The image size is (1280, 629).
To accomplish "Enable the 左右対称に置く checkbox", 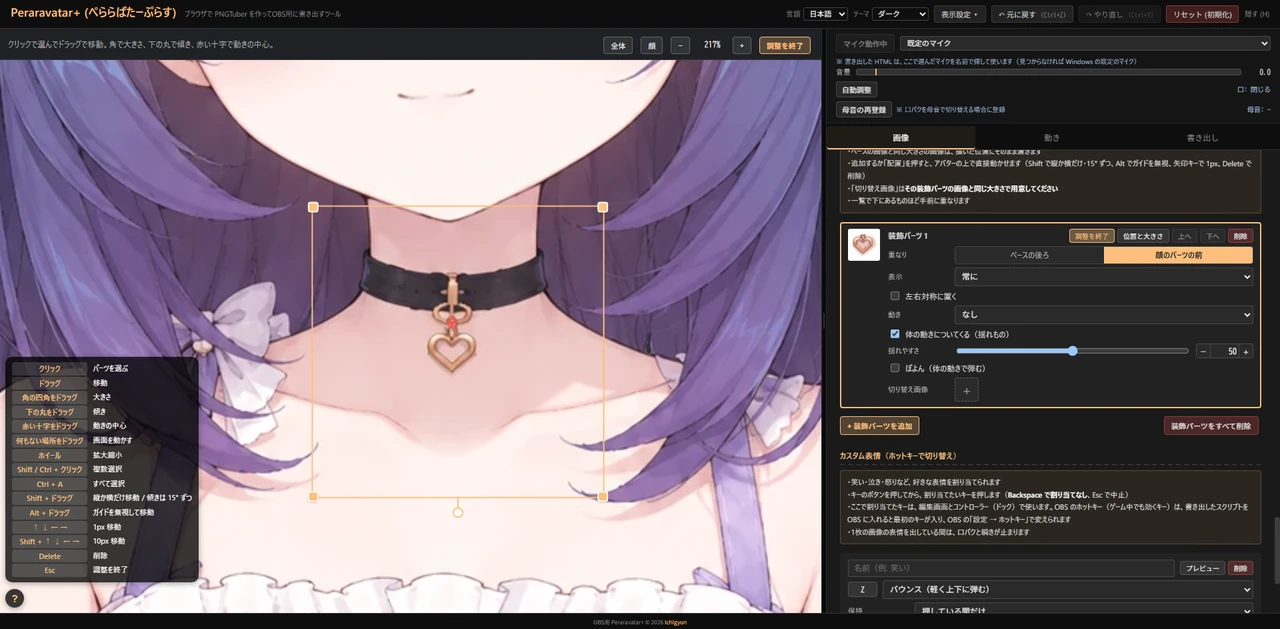I will click(895, 296).
